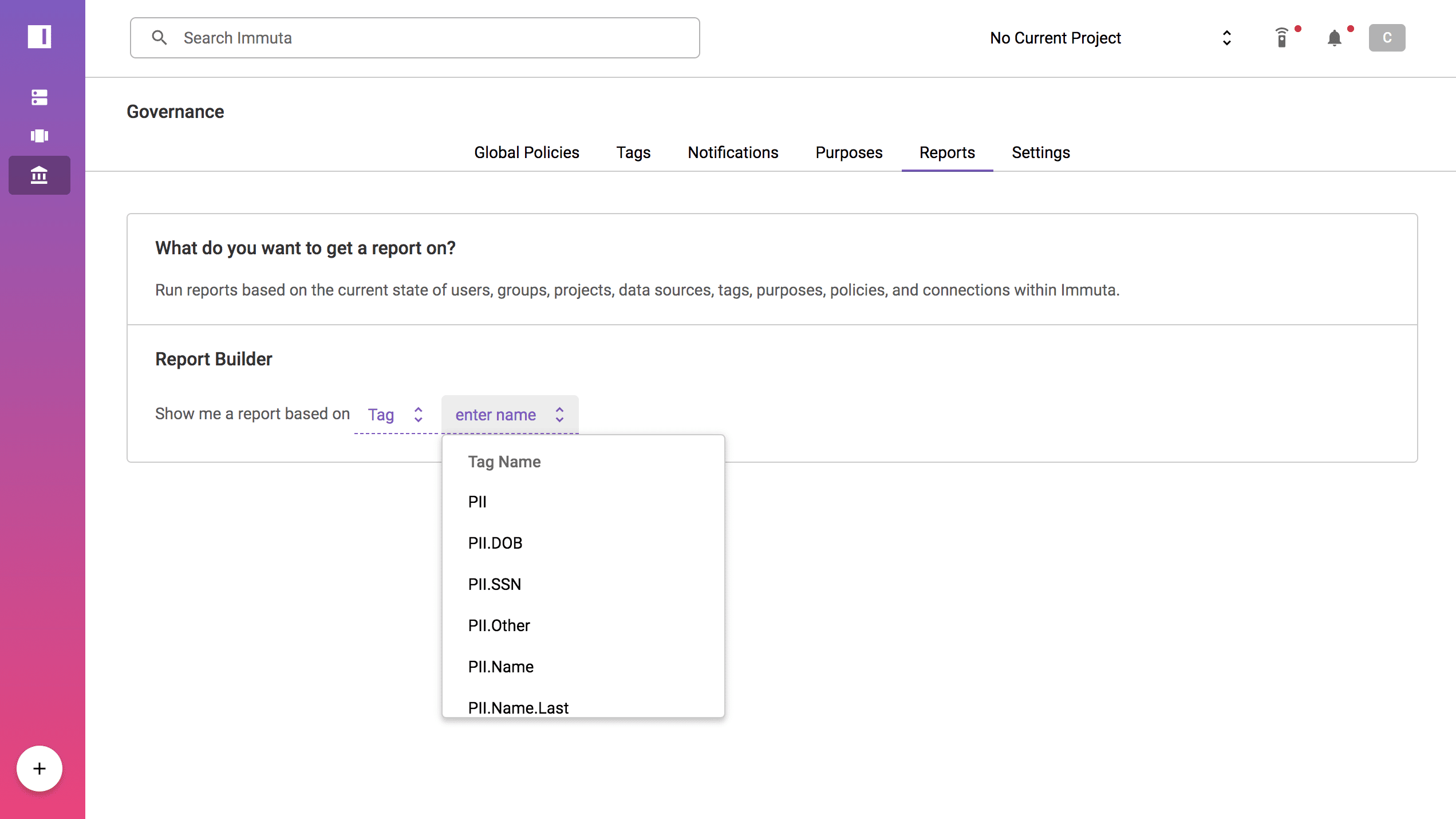Expand the Tag type dropdown in Report Builder
The width and height of the screenshot is (1456, 819).
[395, 414]
